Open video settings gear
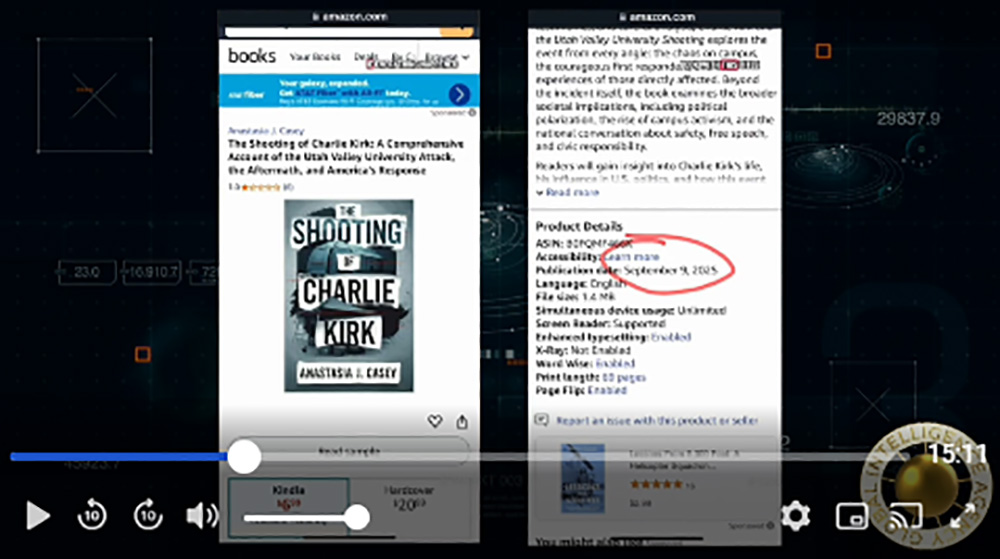 tap(795, 515)
